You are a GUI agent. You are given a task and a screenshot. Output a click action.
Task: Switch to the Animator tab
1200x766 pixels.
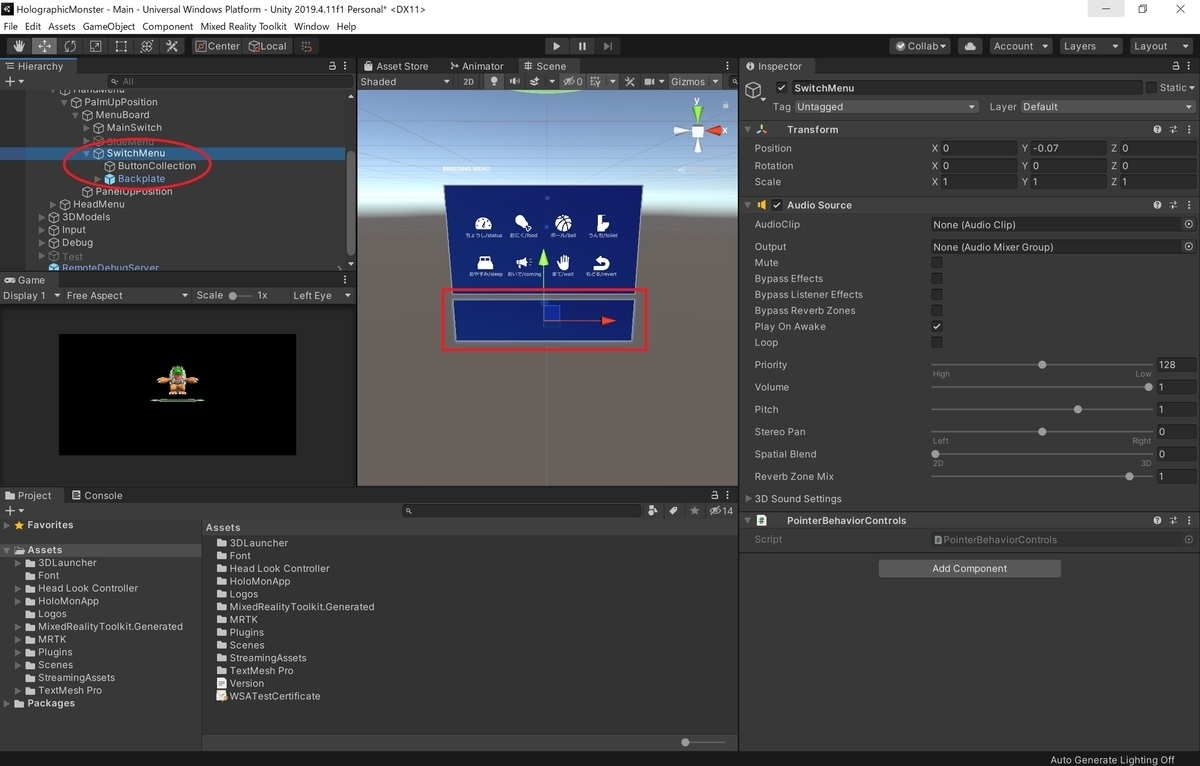click(477, 66)
